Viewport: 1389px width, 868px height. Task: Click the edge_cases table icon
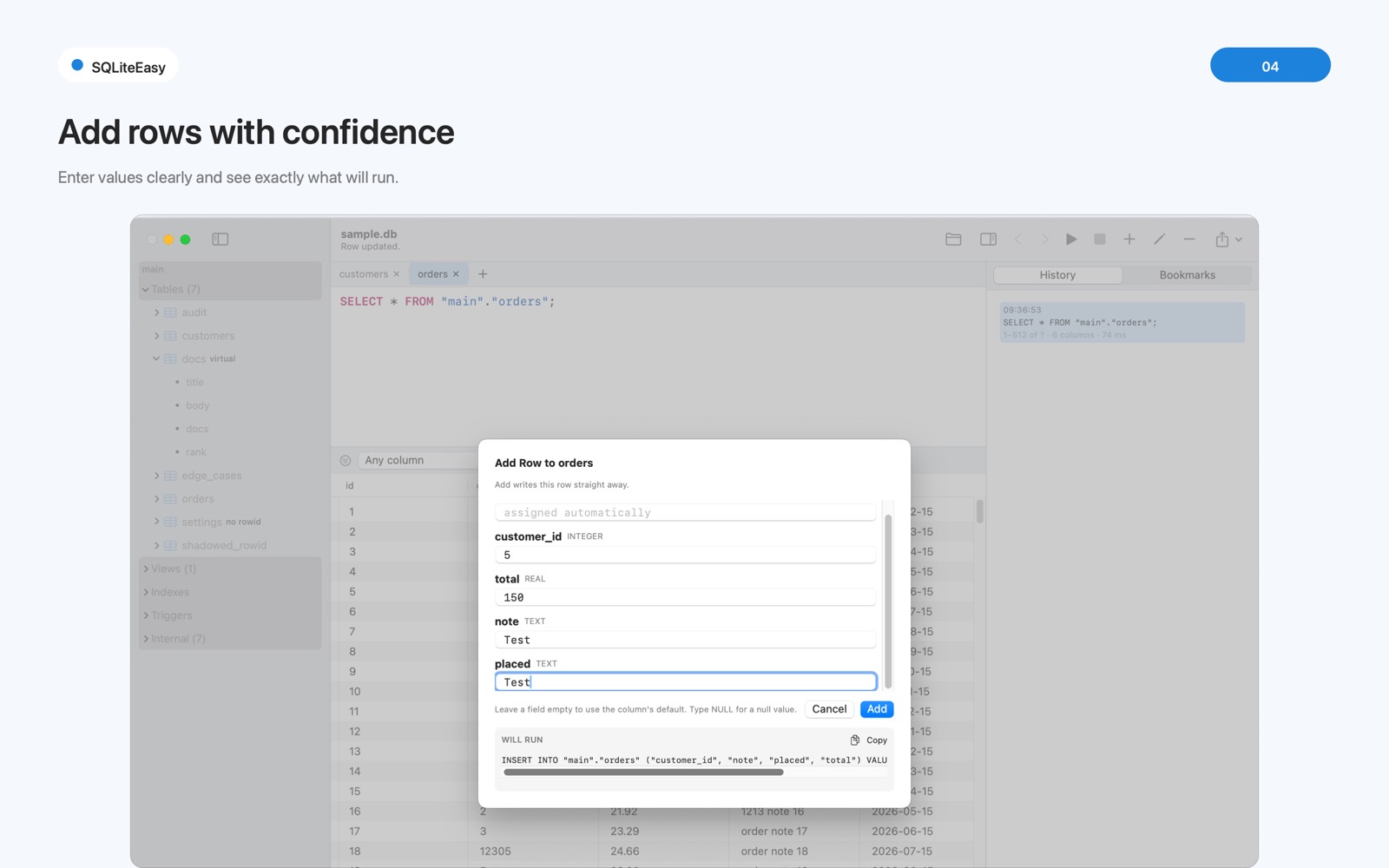[171, 476]
